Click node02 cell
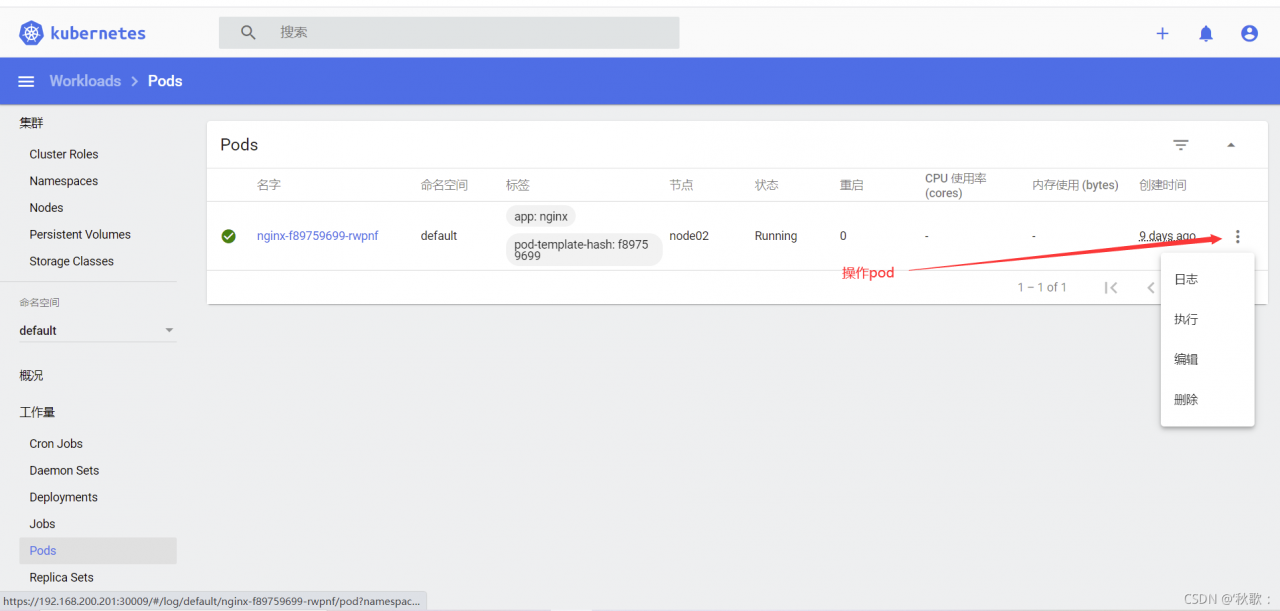1280x611 pixels. coord(689,236)
